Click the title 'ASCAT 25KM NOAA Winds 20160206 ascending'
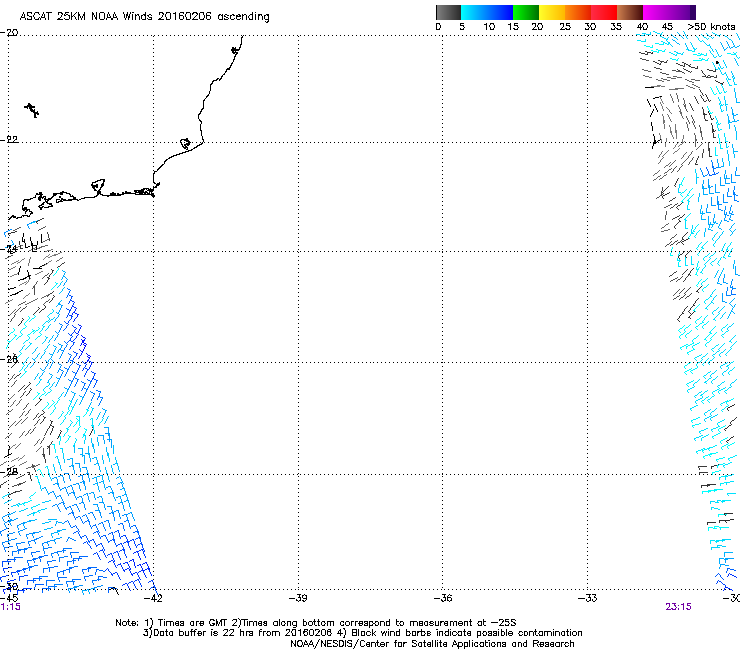This screenshot has width=740, height=650. (x=144, y=17)
